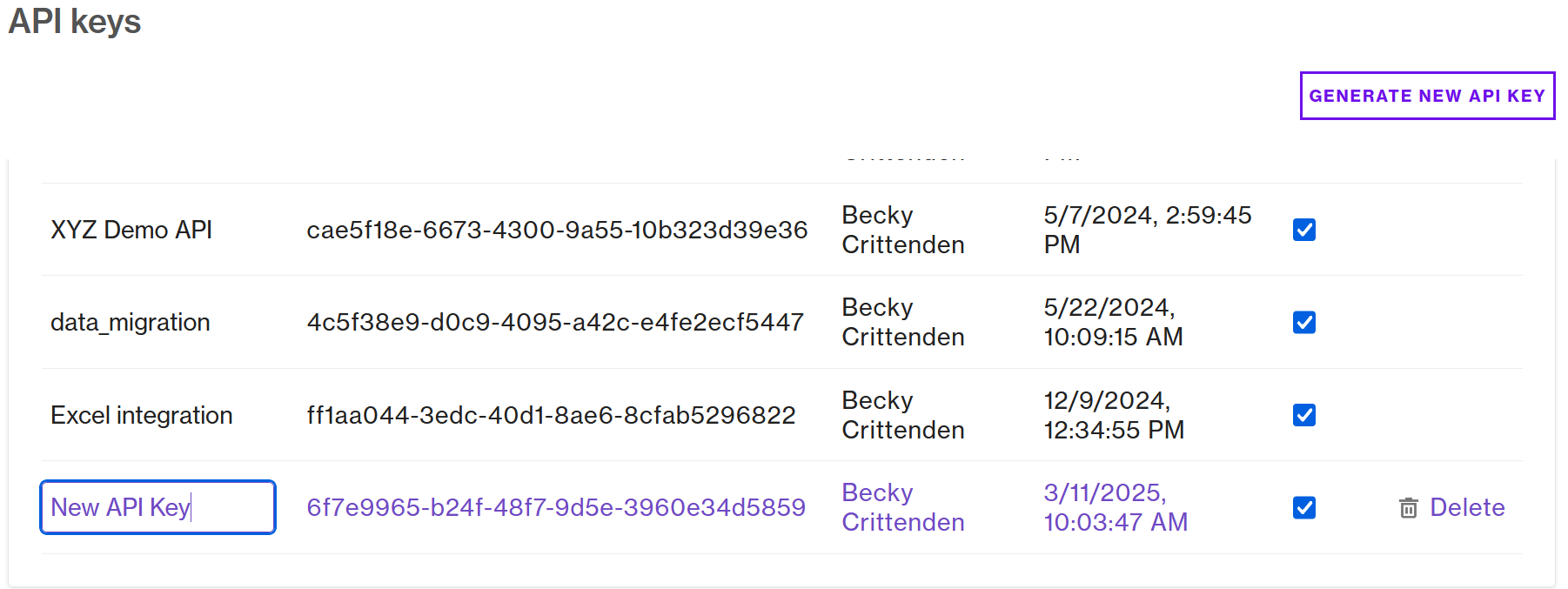Click the trash icon beside Delete
Screen dimensions: 1568x589
(x=1408, y=508)
